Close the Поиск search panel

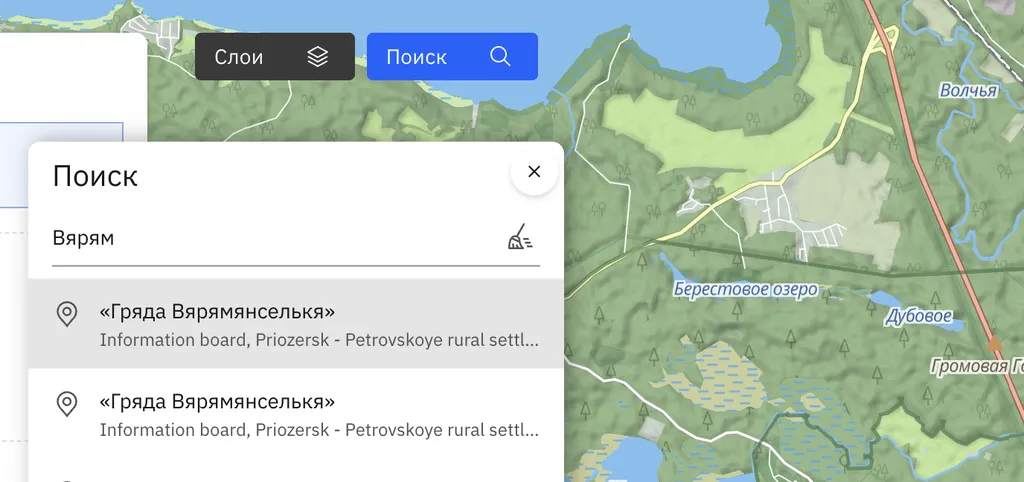(534, 172)
